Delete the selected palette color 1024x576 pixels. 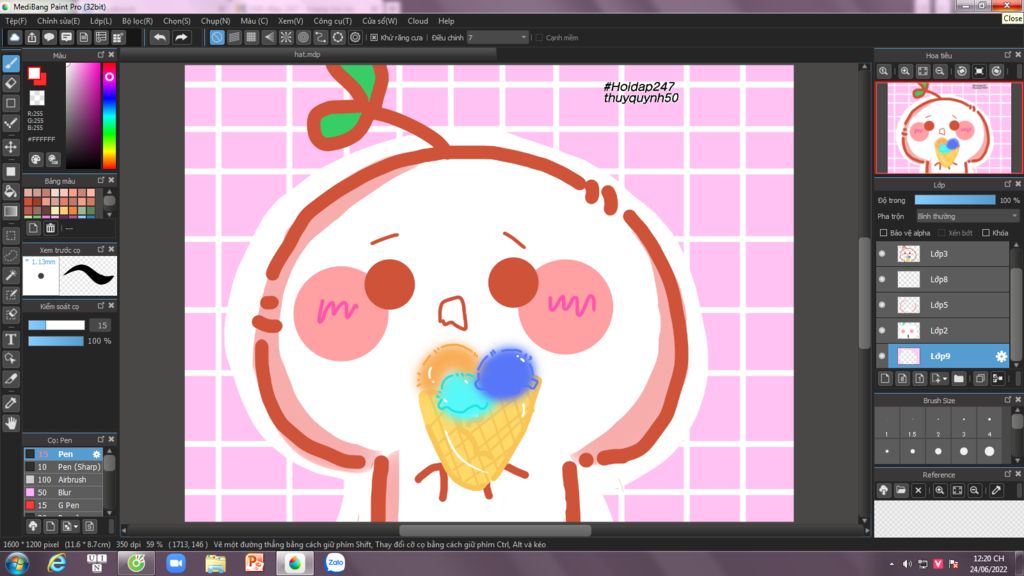click(50, 228)
